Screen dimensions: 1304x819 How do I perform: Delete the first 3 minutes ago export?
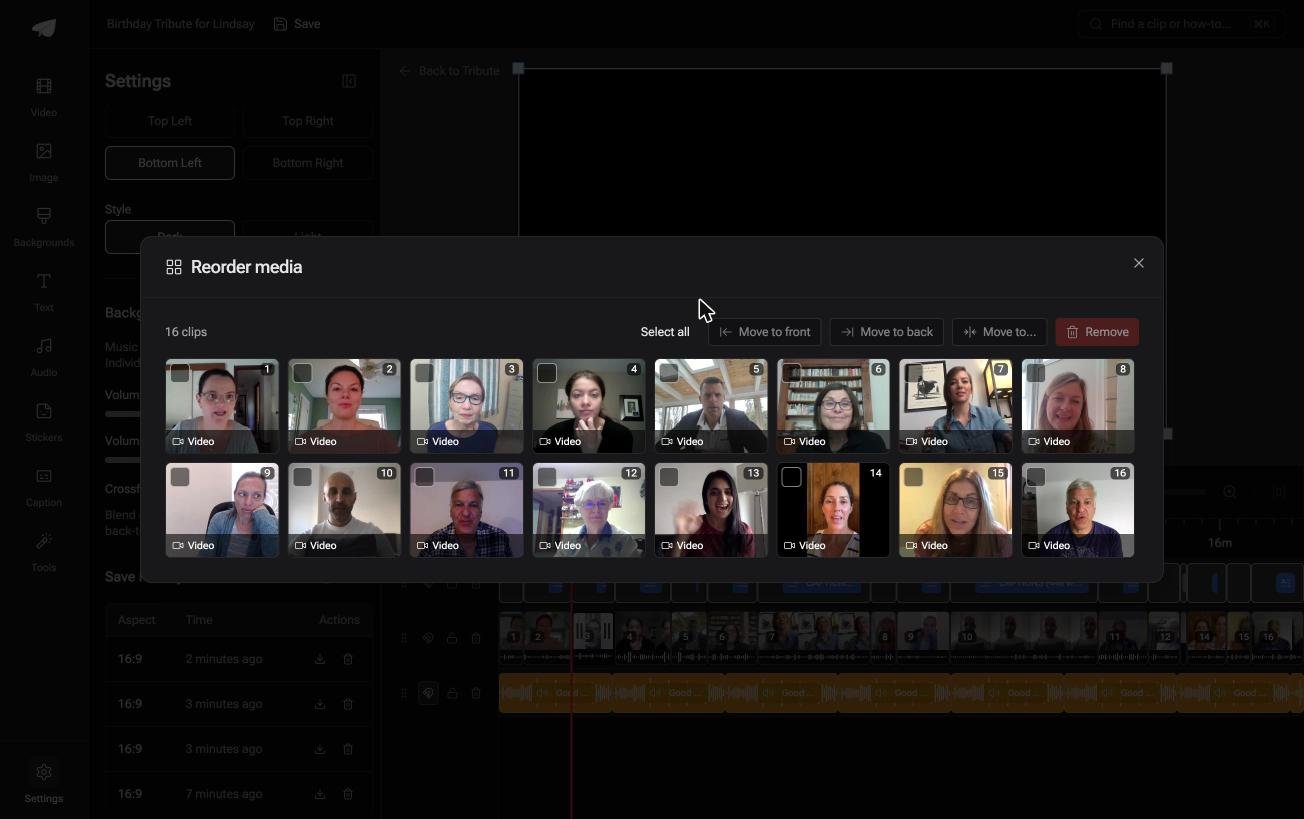click(348, 704)
